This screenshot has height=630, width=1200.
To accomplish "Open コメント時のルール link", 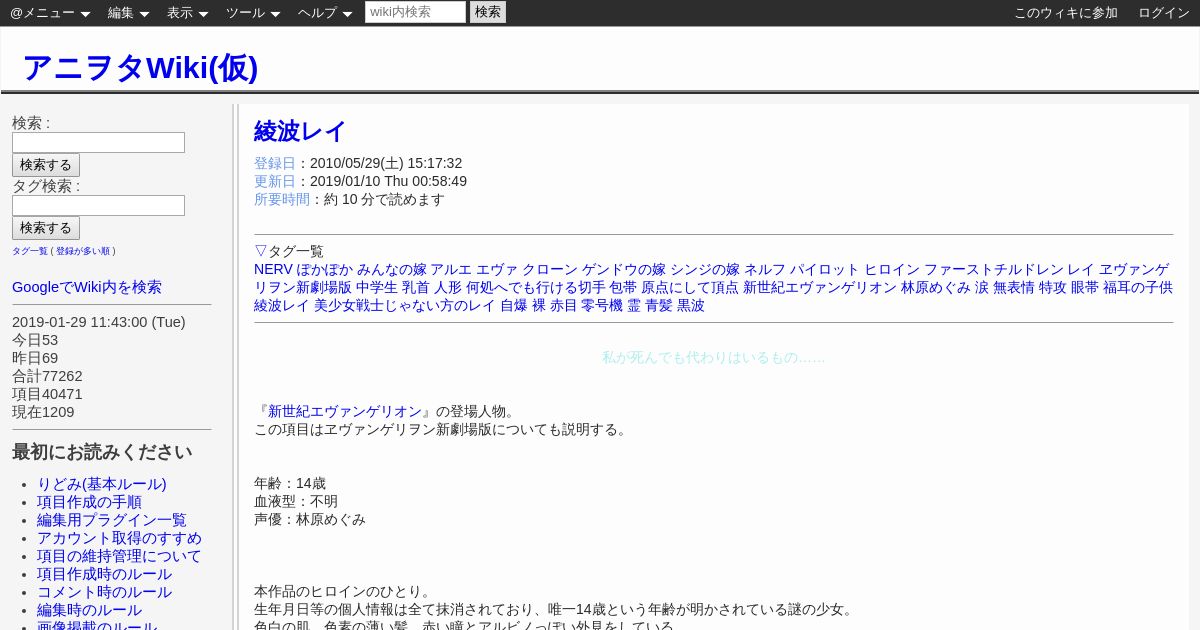I will click(104, 592).
